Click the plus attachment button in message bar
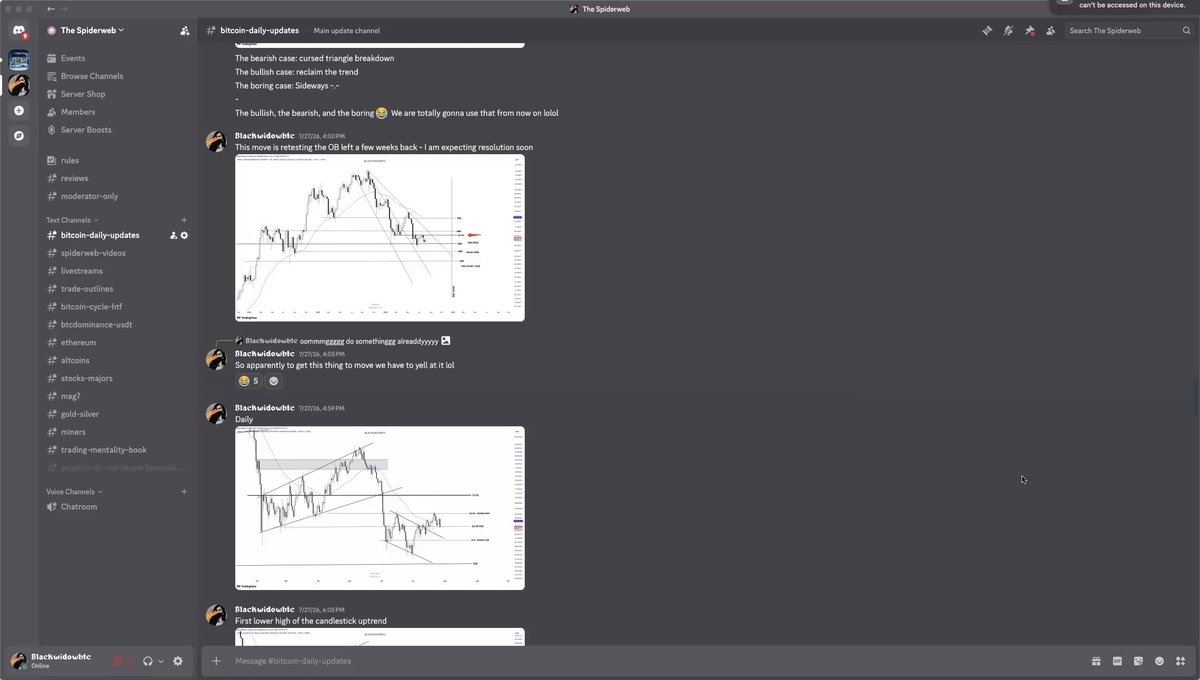Image resolution: width=1200 pixels, height=680 pixels. click(x=216, y=661)
